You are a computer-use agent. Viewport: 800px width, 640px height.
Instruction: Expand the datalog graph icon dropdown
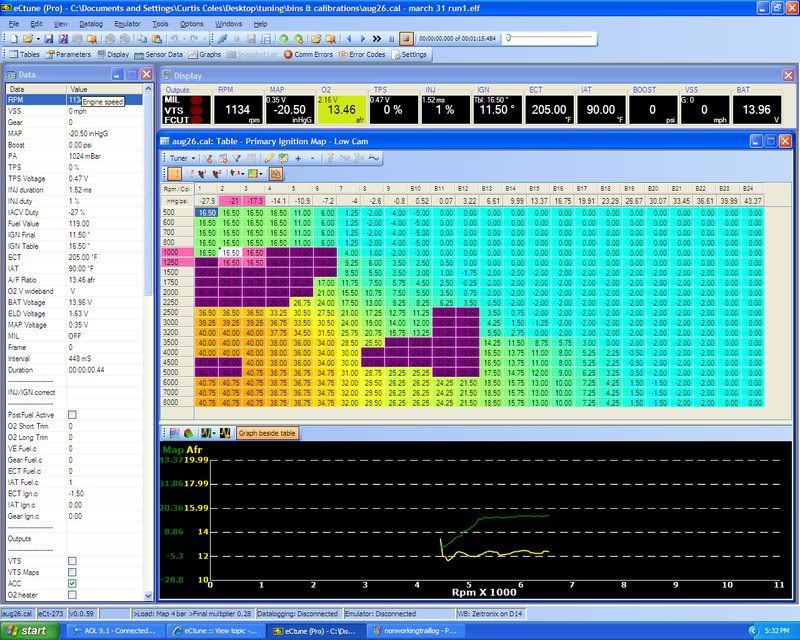(x=214, y=433)
